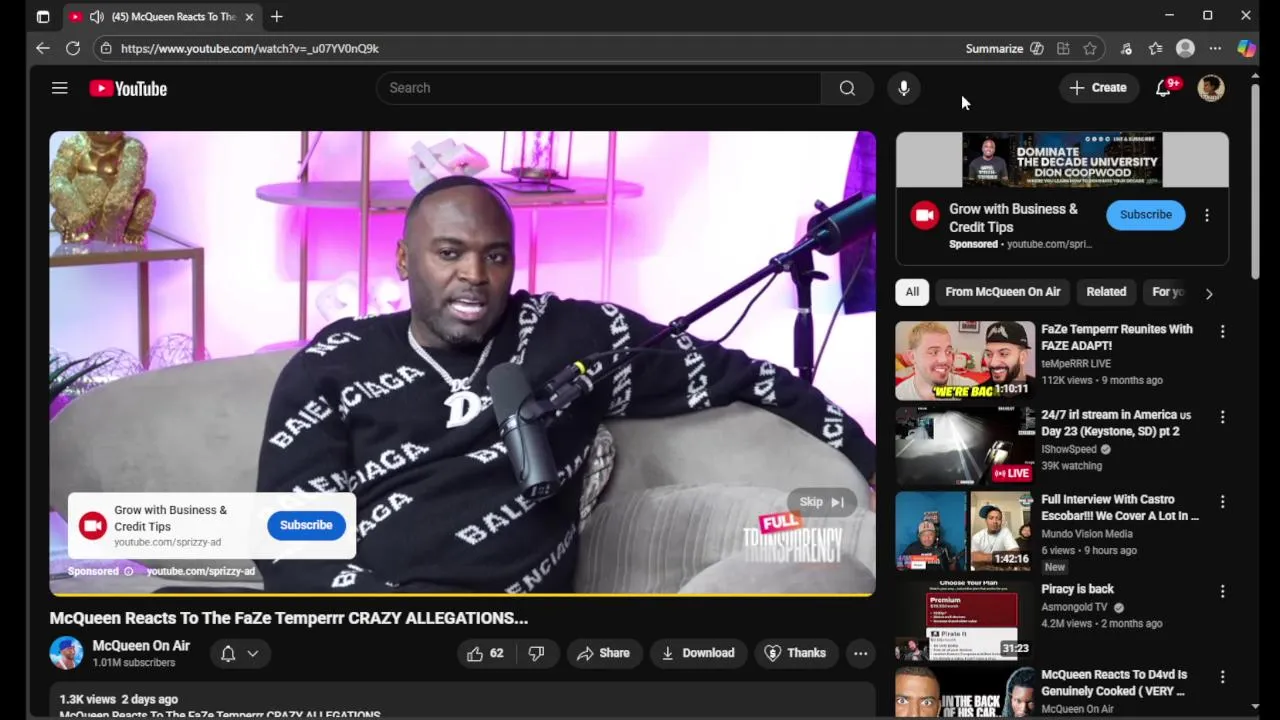The height and width of the screenshot is (720, 1280).
Task: Open the Piracy is back thumbnail
Action: [x=965, y=621]
